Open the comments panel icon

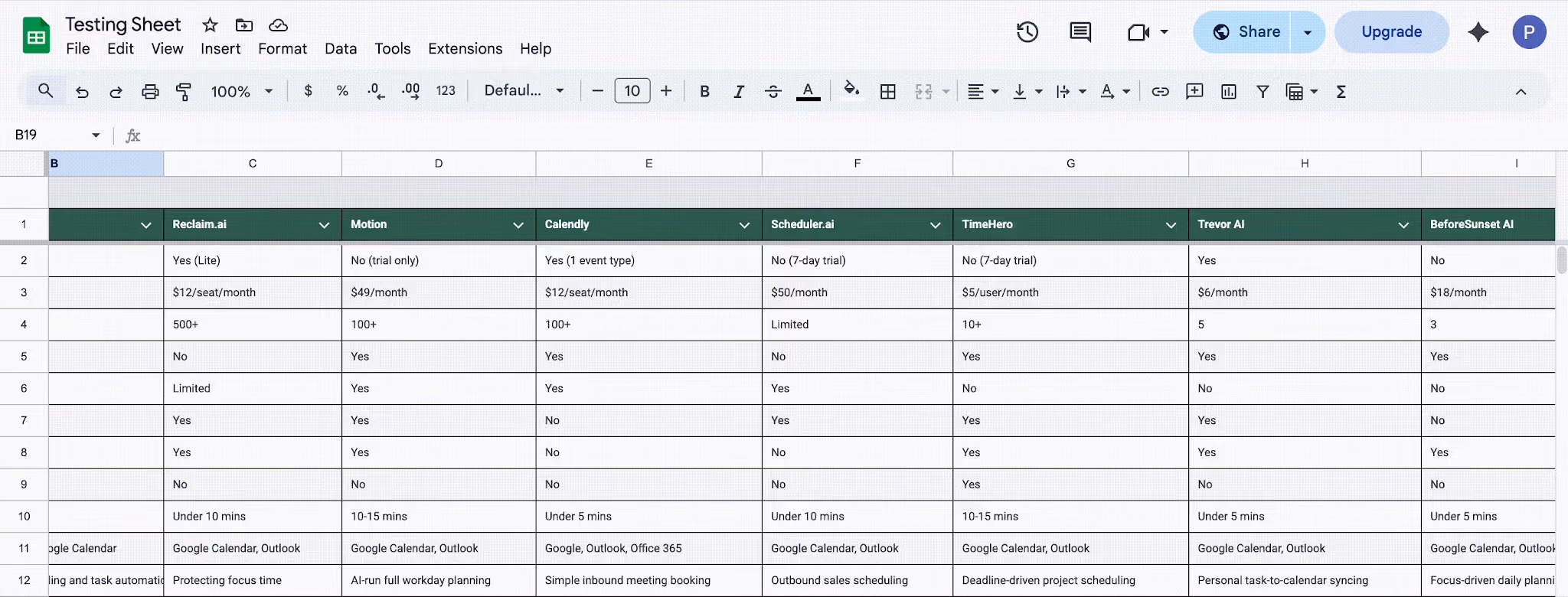[x=1080, y=31]
